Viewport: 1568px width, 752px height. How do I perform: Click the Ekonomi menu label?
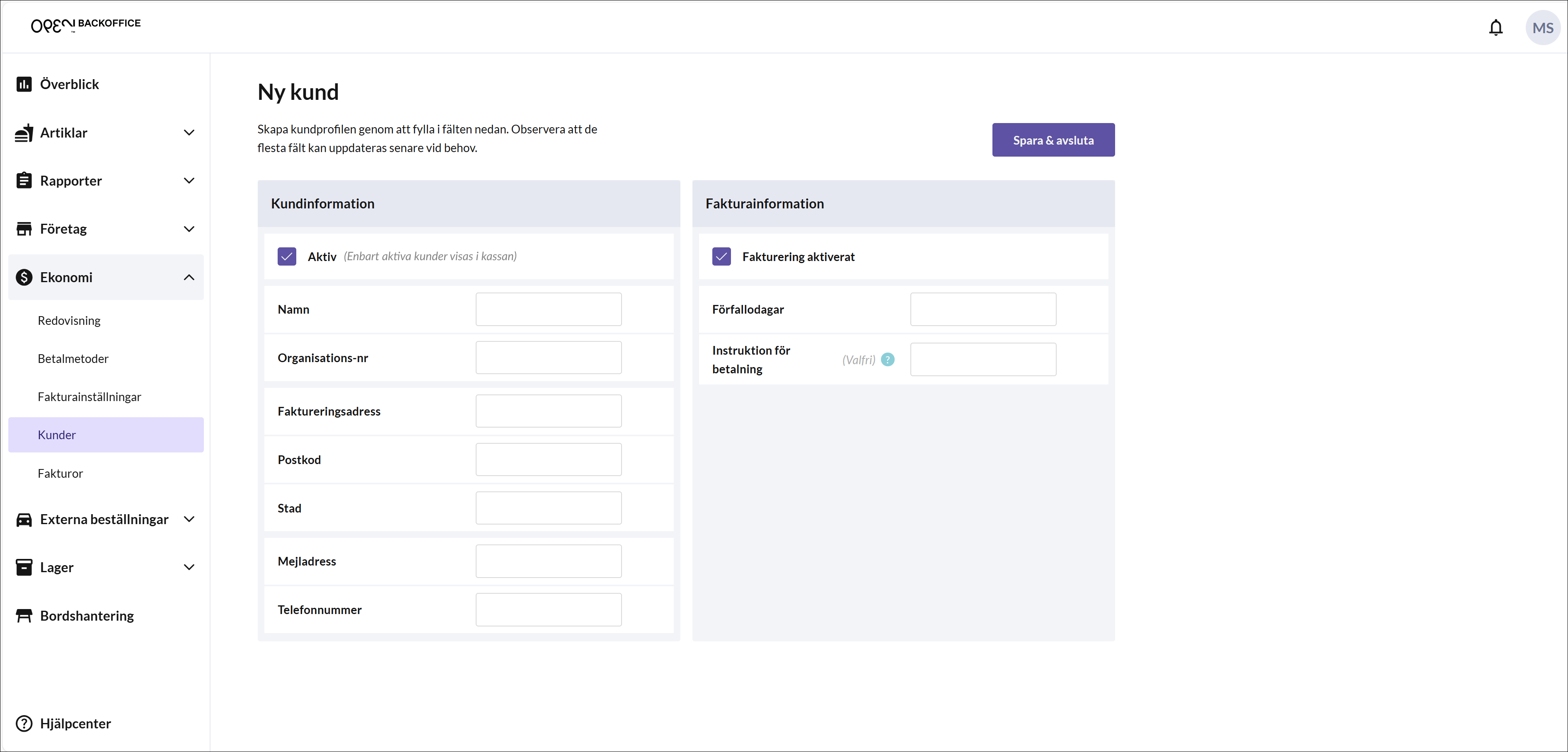(66, 278)
